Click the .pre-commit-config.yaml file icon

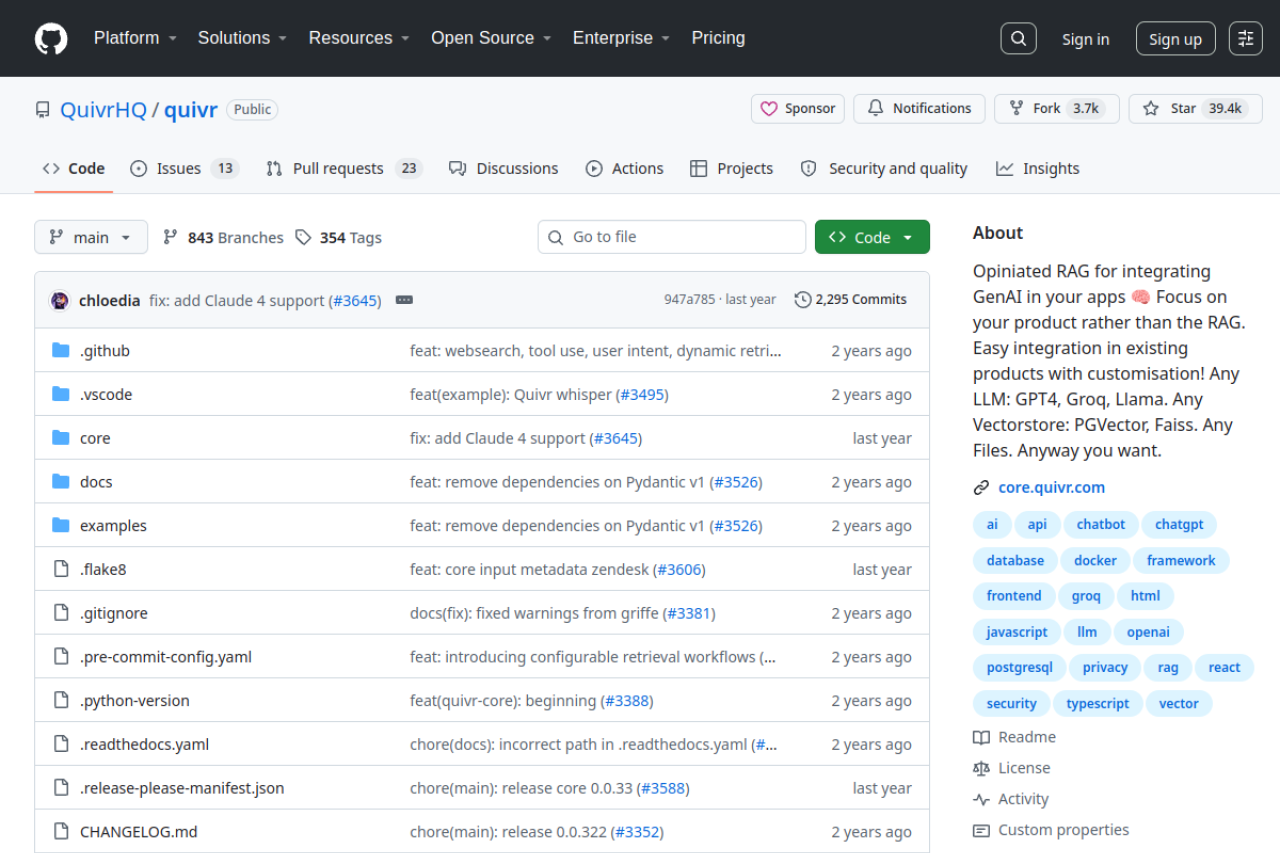coord(61,657)
